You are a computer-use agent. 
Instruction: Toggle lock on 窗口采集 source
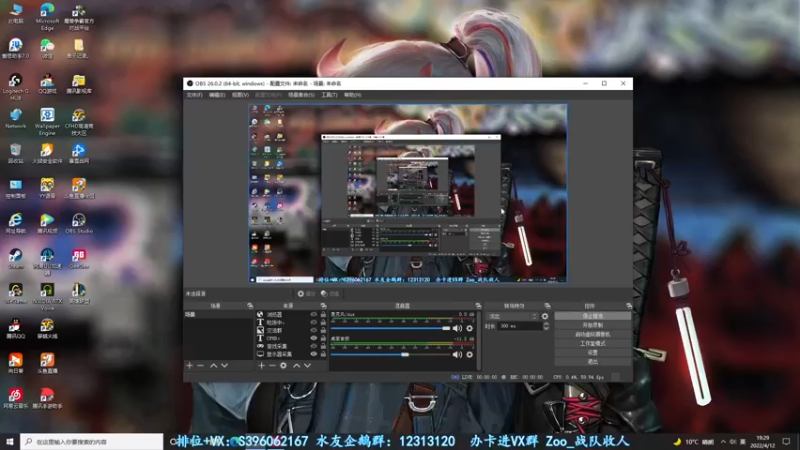[323, 346]
